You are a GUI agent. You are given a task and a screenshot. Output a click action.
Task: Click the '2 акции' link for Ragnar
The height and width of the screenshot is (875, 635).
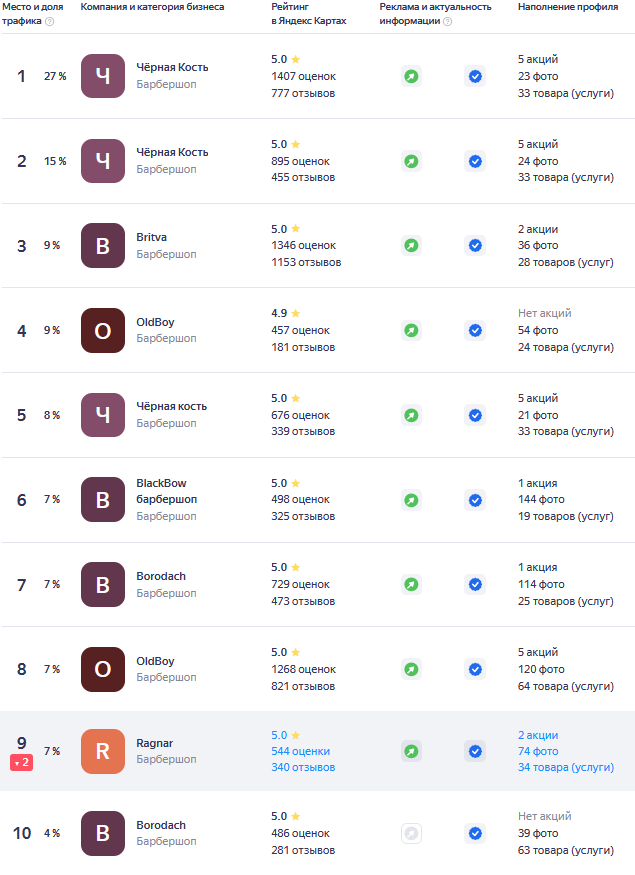pos(538,735)
